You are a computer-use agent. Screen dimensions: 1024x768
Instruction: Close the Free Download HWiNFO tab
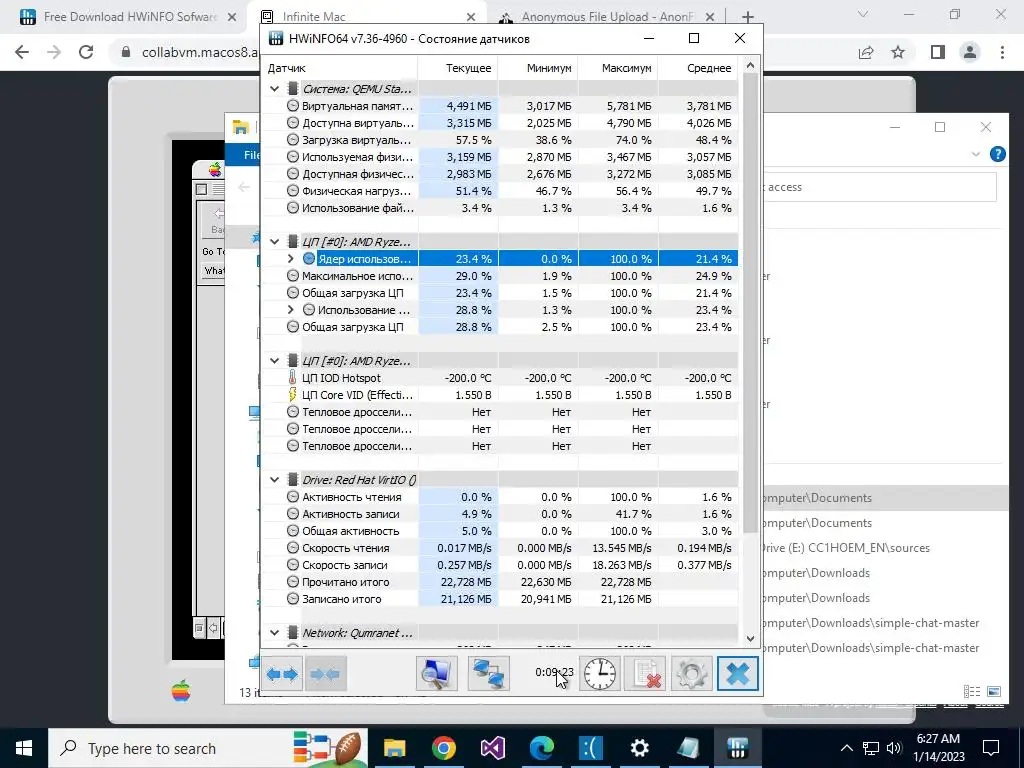(232, 17)
